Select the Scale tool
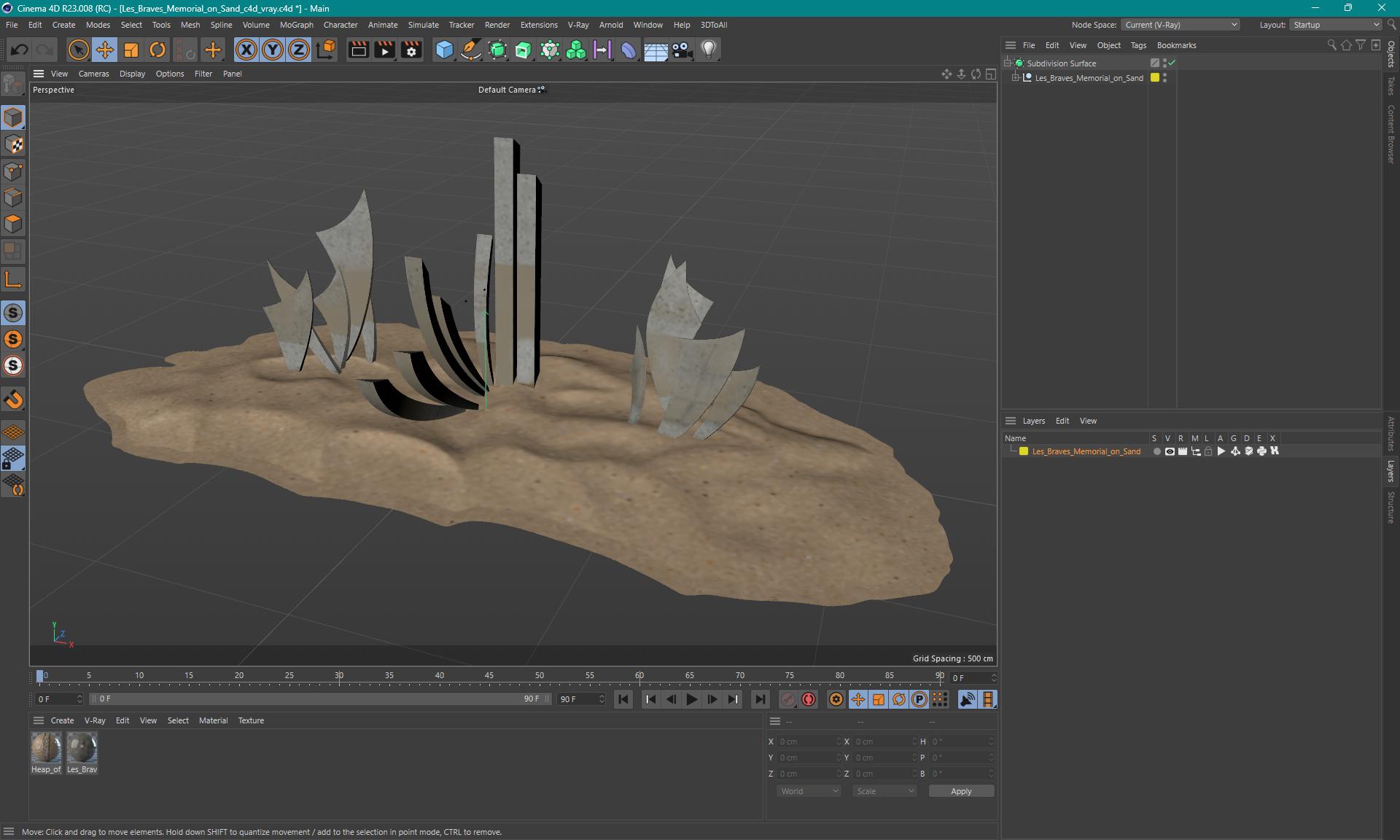Viewport: 1400px width, 840px height. tap(131, 50)
